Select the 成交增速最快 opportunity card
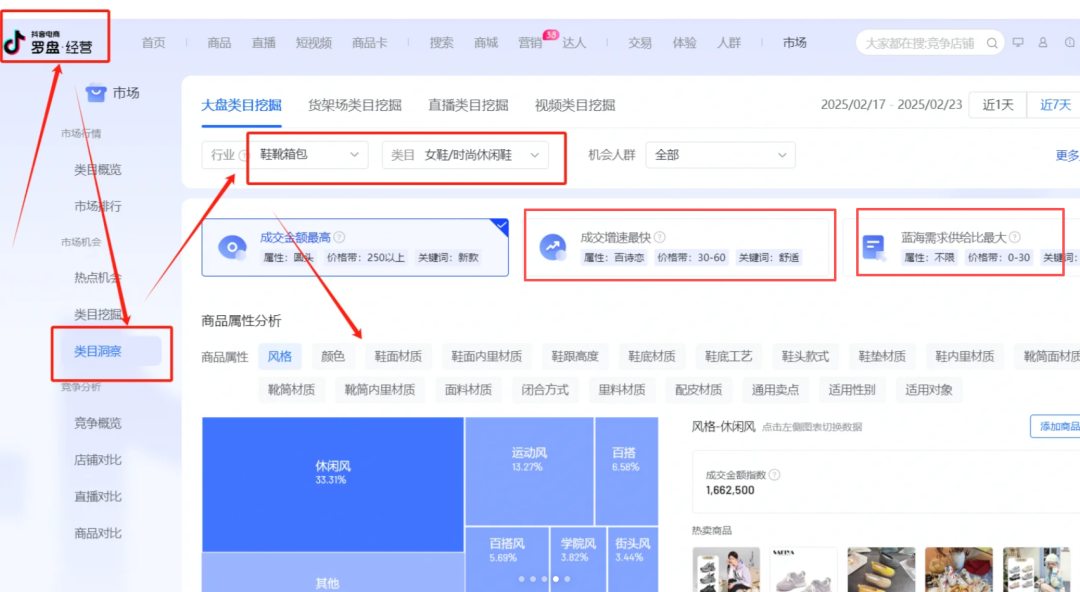 (x=680, y=248)
